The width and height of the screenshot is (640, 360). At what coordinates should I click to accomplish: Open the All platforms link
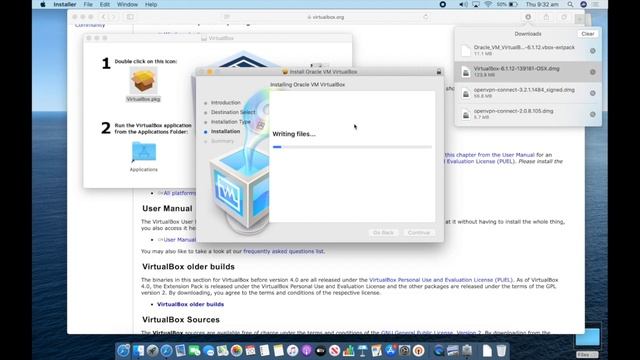180,193
